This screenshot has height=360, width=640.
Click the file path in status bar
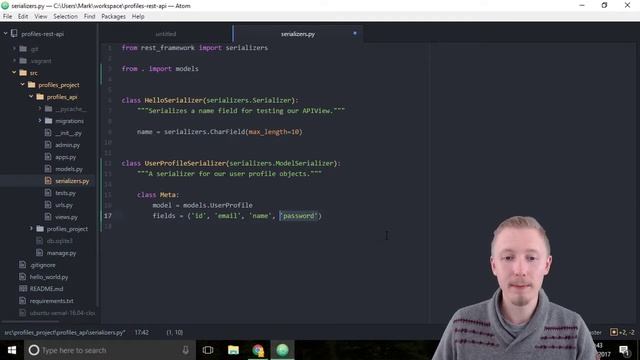(x=65, y=333)
